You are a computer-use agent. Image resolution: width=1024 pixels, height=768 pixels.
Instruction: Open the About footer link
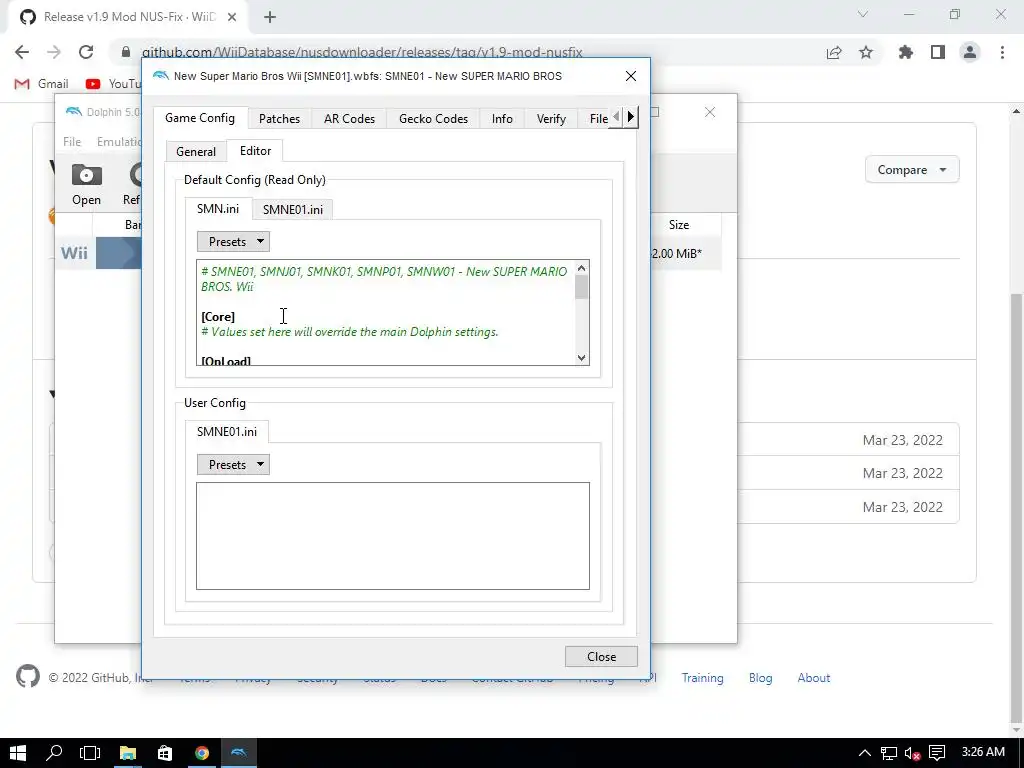(813, 678)
